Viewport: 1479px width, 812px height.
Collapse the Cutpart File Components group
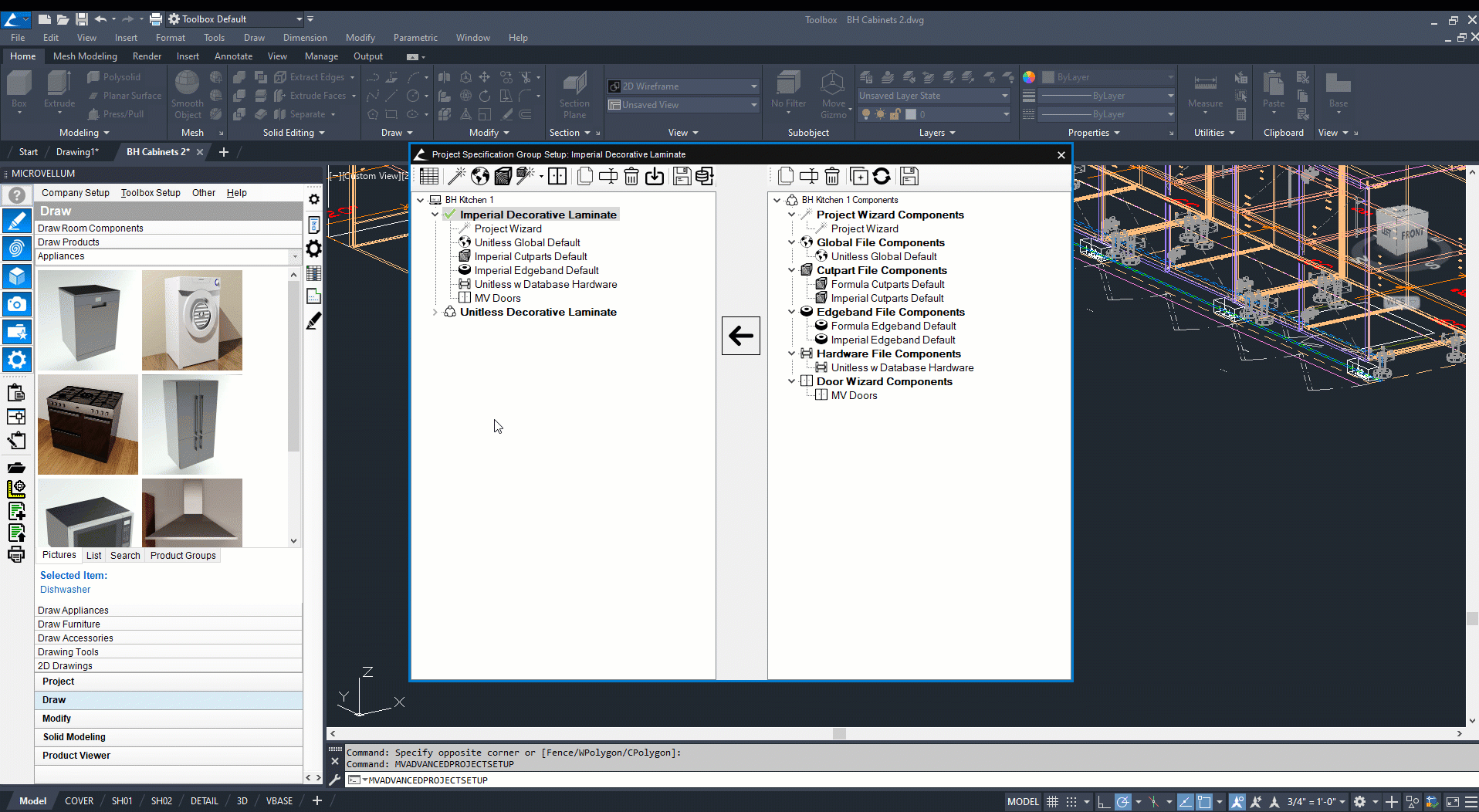[791, 270]
